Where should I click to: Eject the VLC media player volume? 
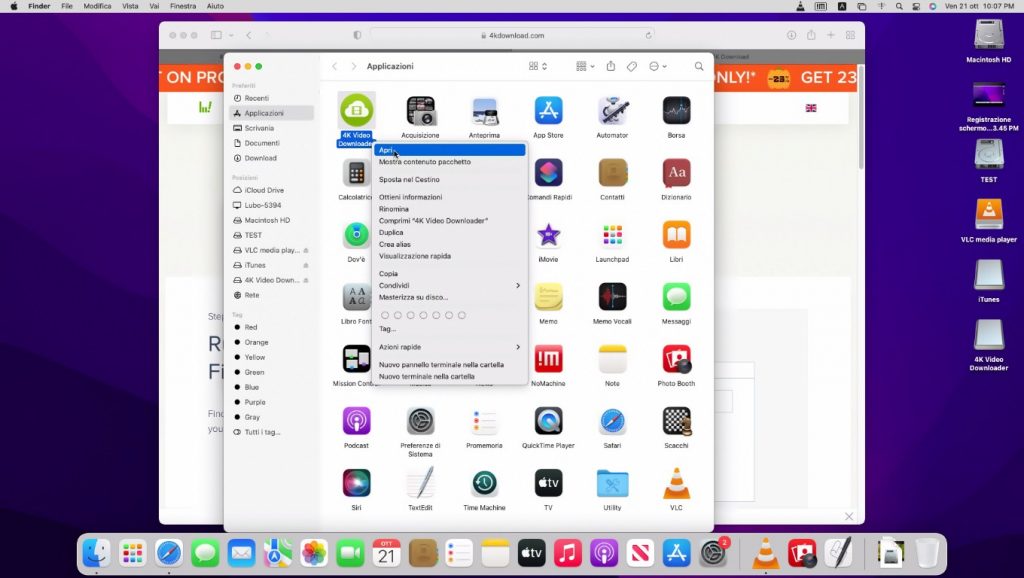[x=305, y=250]
